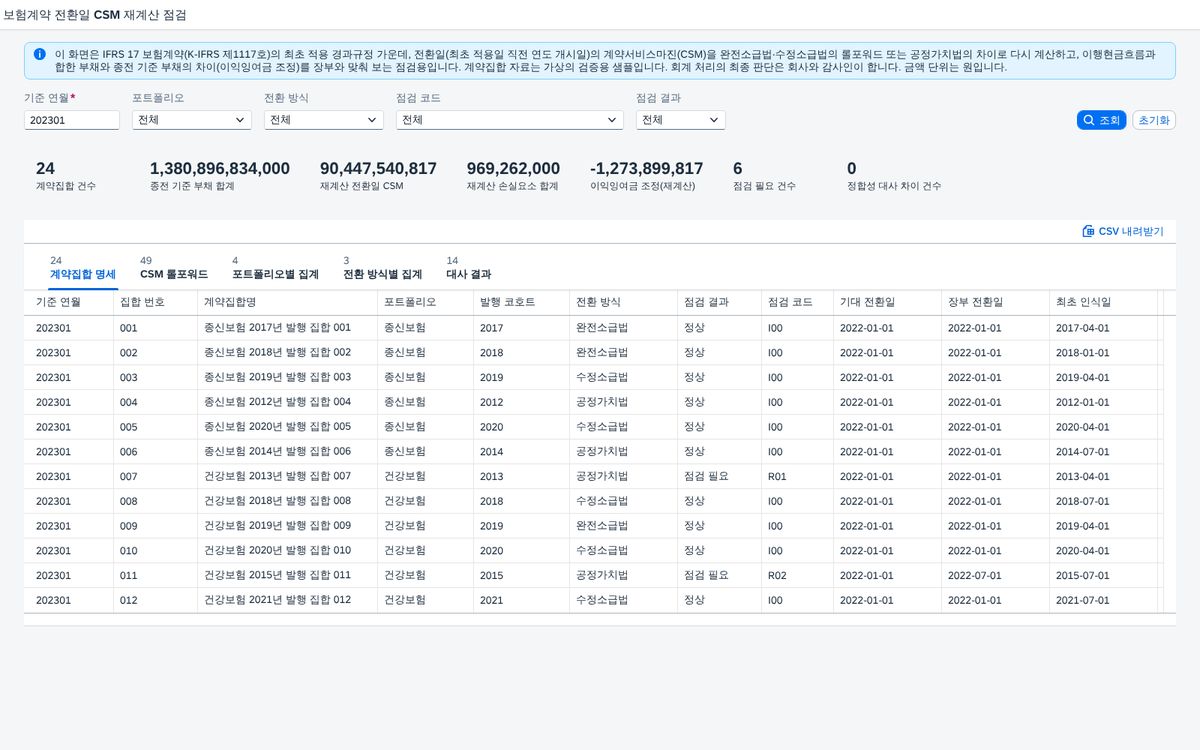The width and height of the screenshot is (1200, 750).
Task: Select row 건강보험 2020년 발행 집합 010
Action: pyautogui.click(x=596, y=551)
